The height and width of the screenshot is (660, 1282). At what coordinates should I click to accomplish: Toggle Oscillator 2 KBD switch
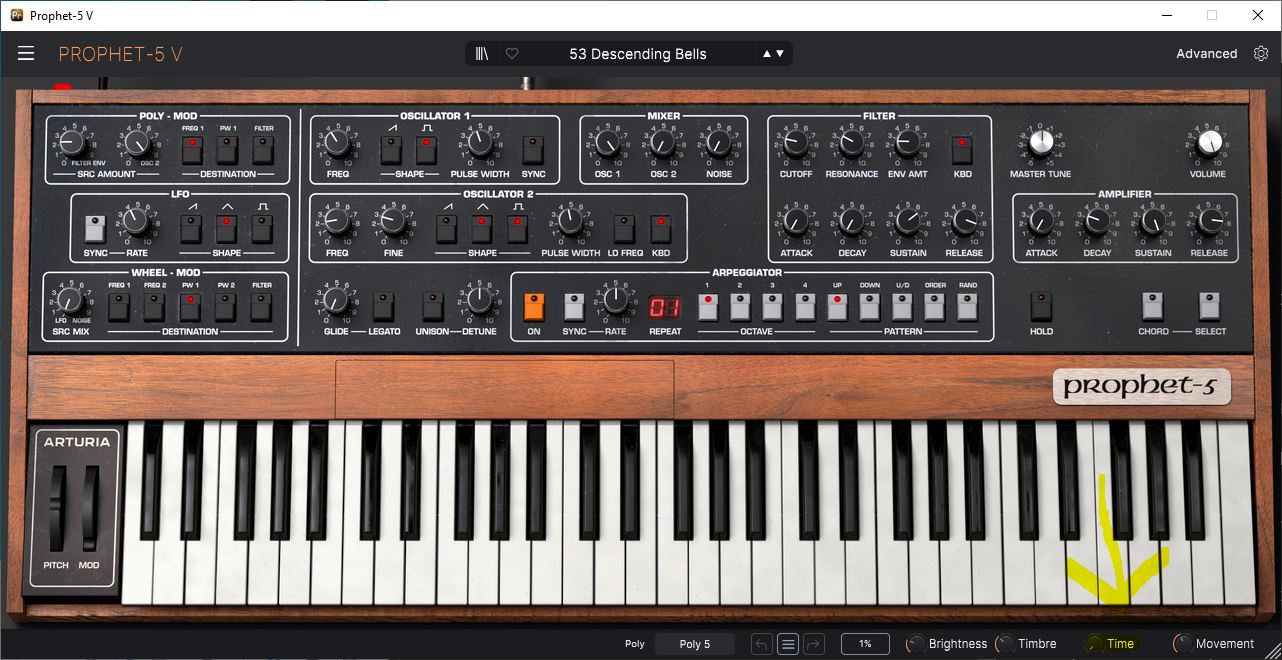661,229
